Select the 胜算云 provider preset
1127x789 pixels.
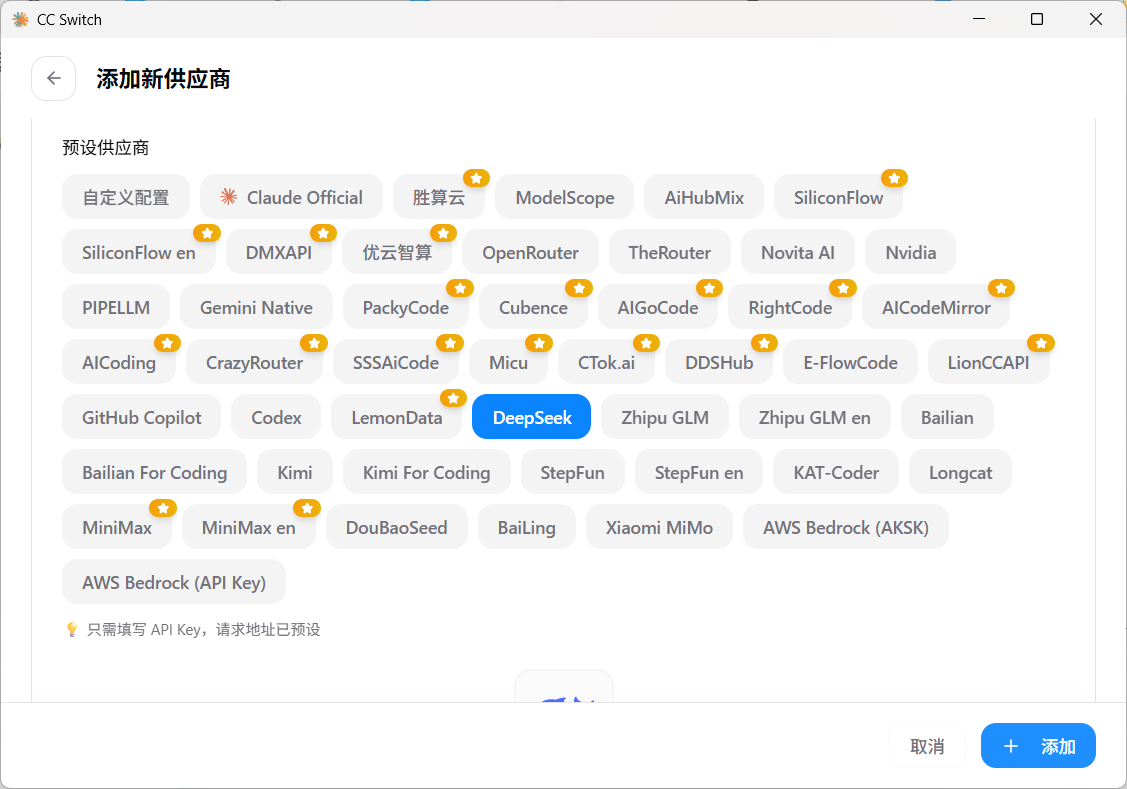[x=438, y=197]
